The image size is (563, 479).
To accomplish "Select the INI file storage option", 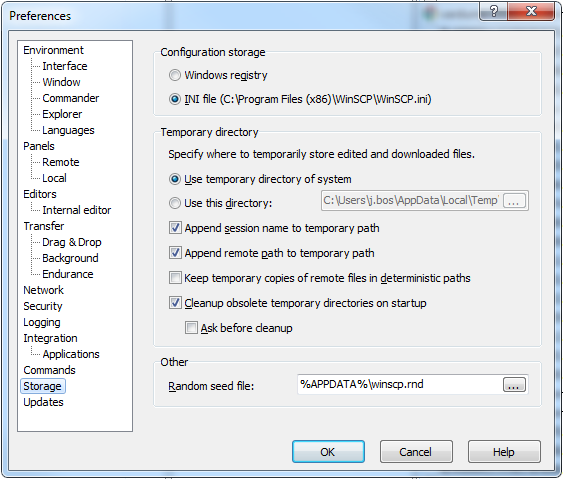I will pos(175,99).
